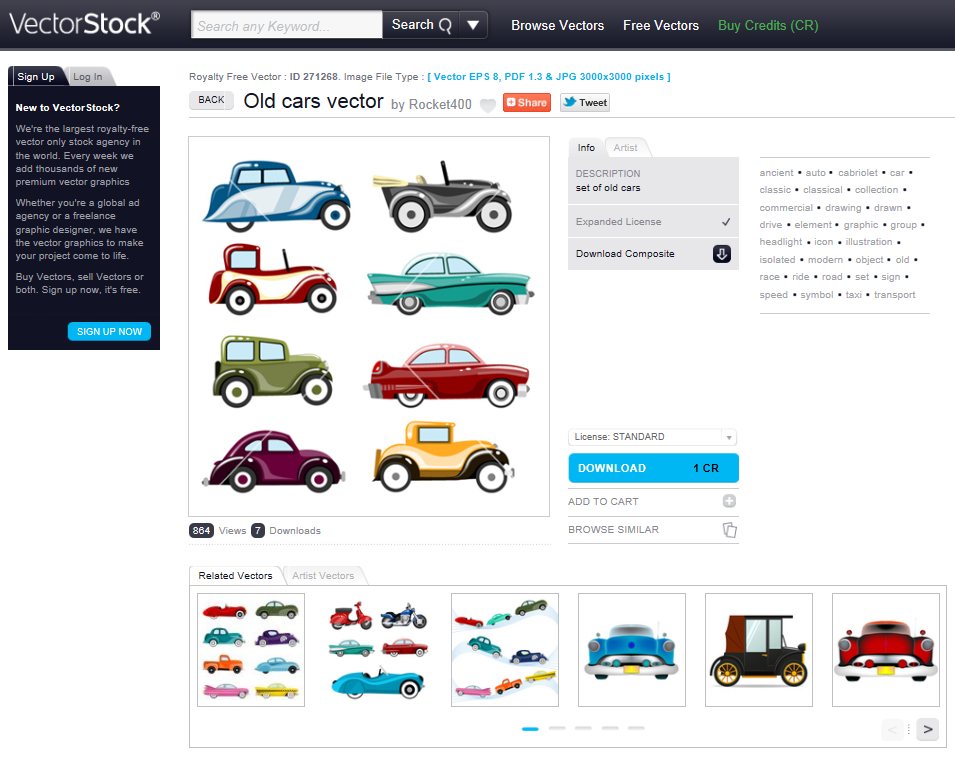The height and width of the screenshot is (757, 955).
Task: Click the 'ancient' tag
Action: [777, 173]
